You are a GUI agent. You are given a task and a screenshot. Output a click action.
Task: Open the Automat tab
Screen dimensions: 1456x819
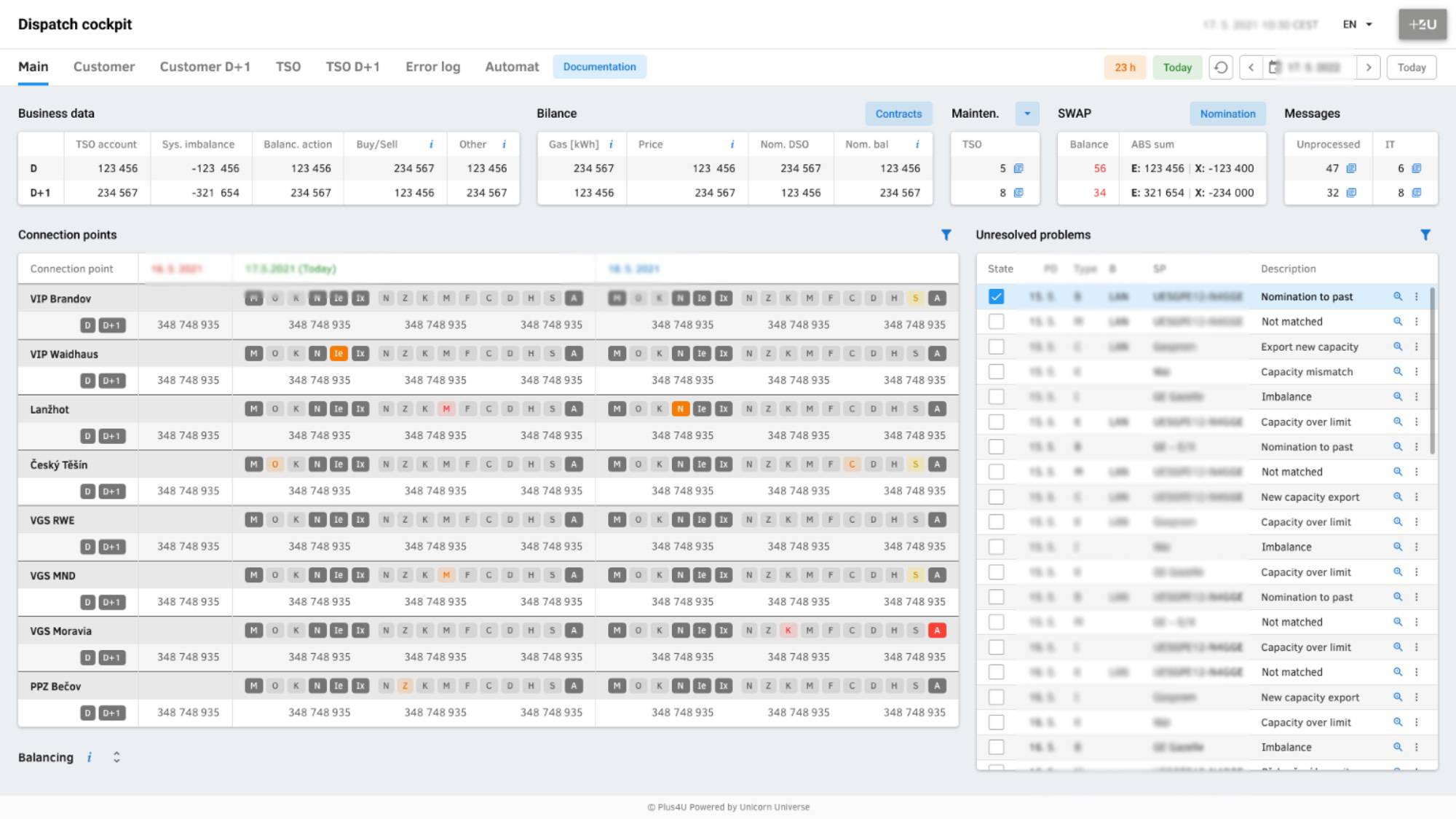(513, 67)
